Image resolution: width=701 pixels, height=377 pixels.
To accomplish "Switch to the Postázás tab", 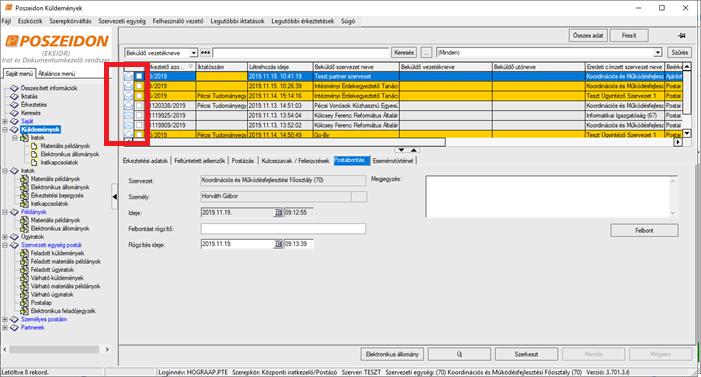I will click(x=243, y=161).
